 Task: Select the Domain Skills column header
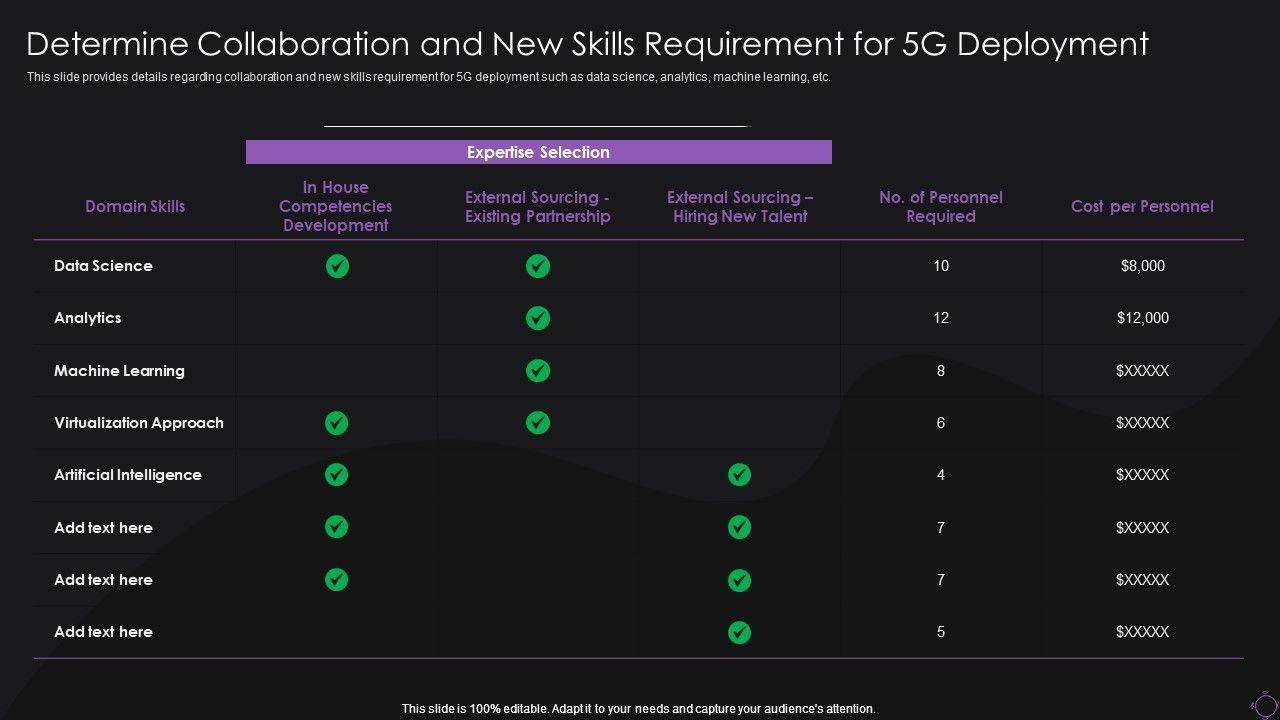(135, 206)
